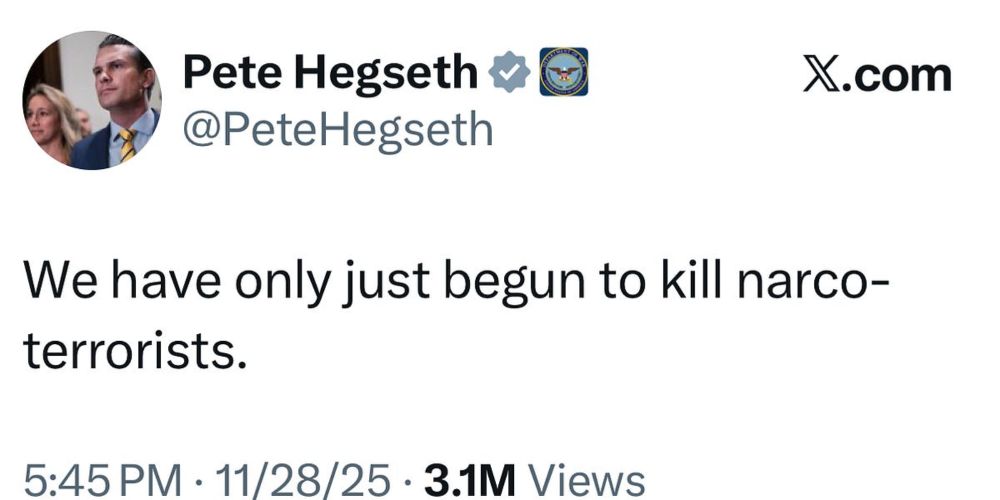Open the Pete Hegseth display name
1000x500 pixels.
point(330,74)
